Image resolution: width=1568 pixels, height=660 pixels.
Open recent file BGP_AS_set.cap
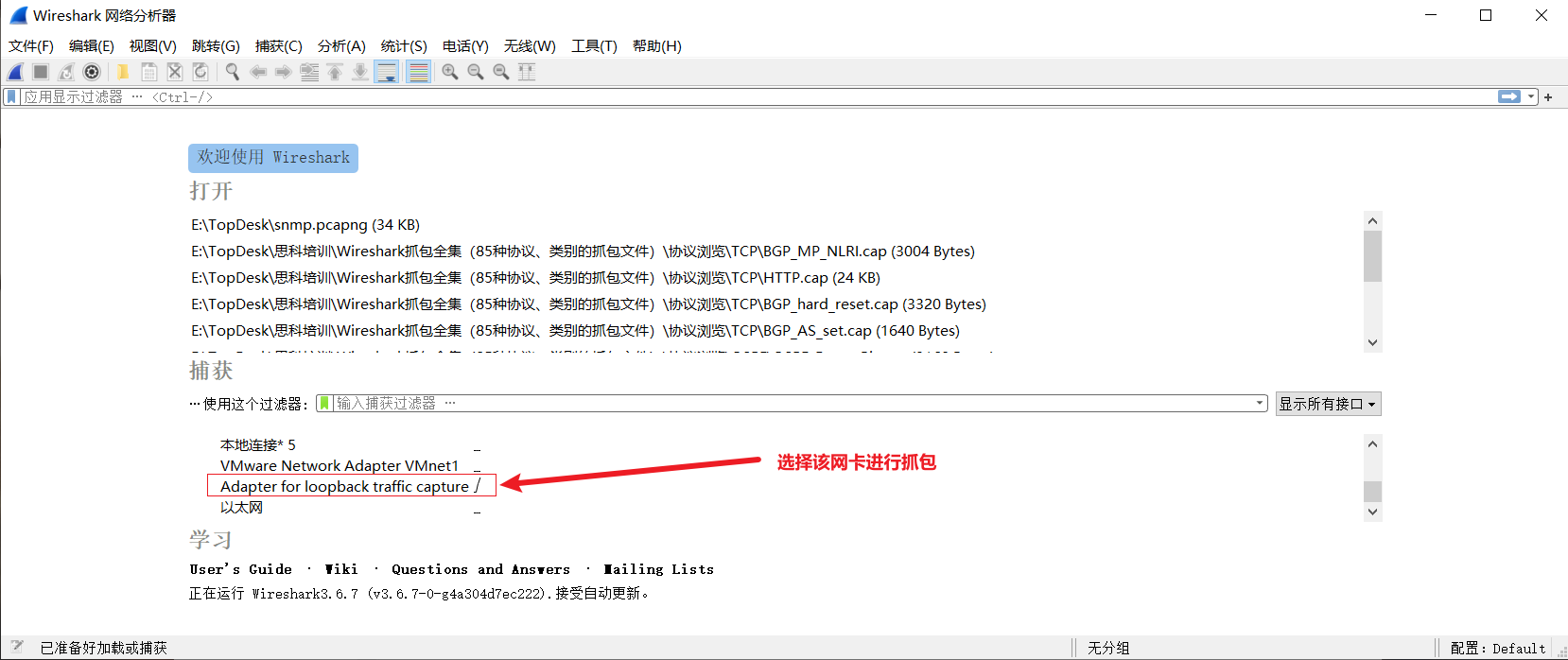(575, 331)
